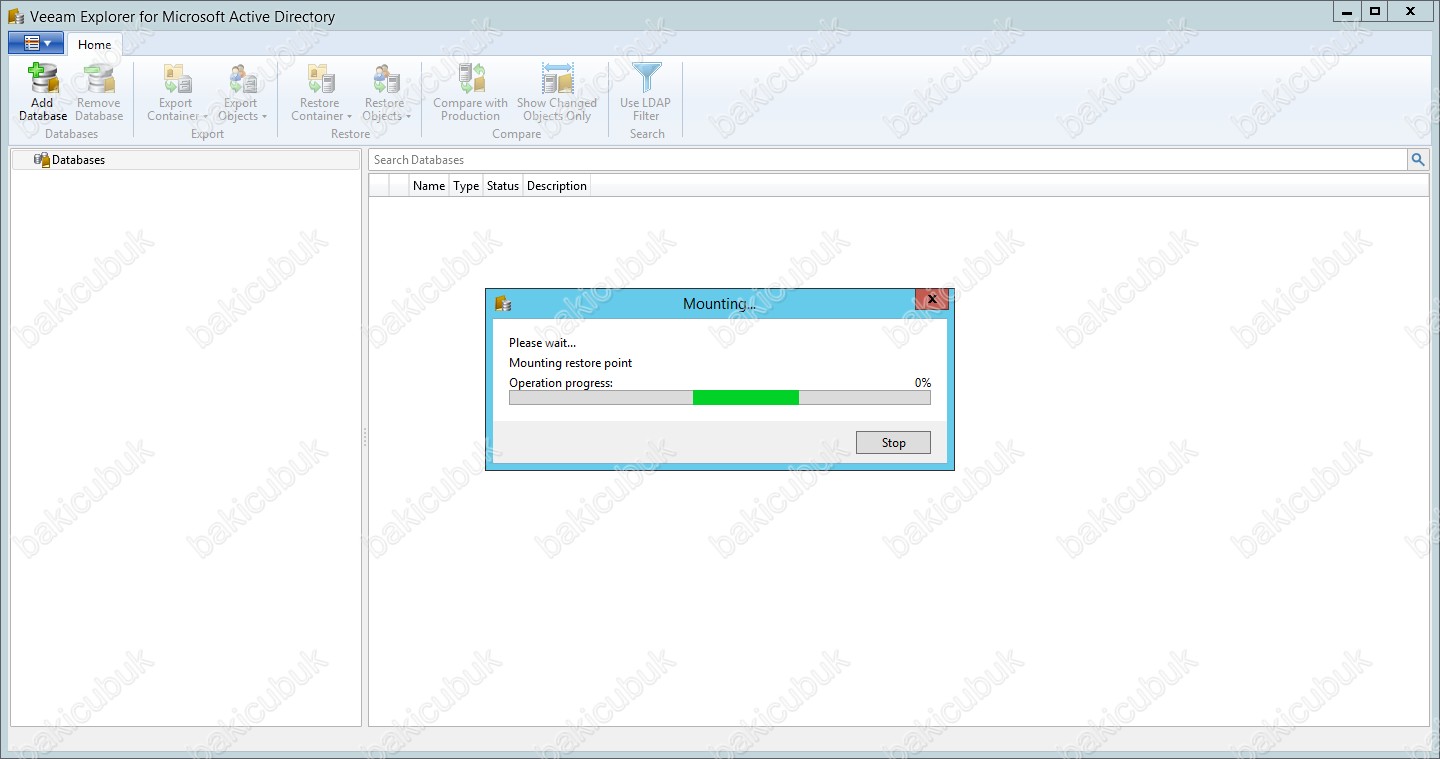Click the Export Objects ribbon icon

coord(242,79)
